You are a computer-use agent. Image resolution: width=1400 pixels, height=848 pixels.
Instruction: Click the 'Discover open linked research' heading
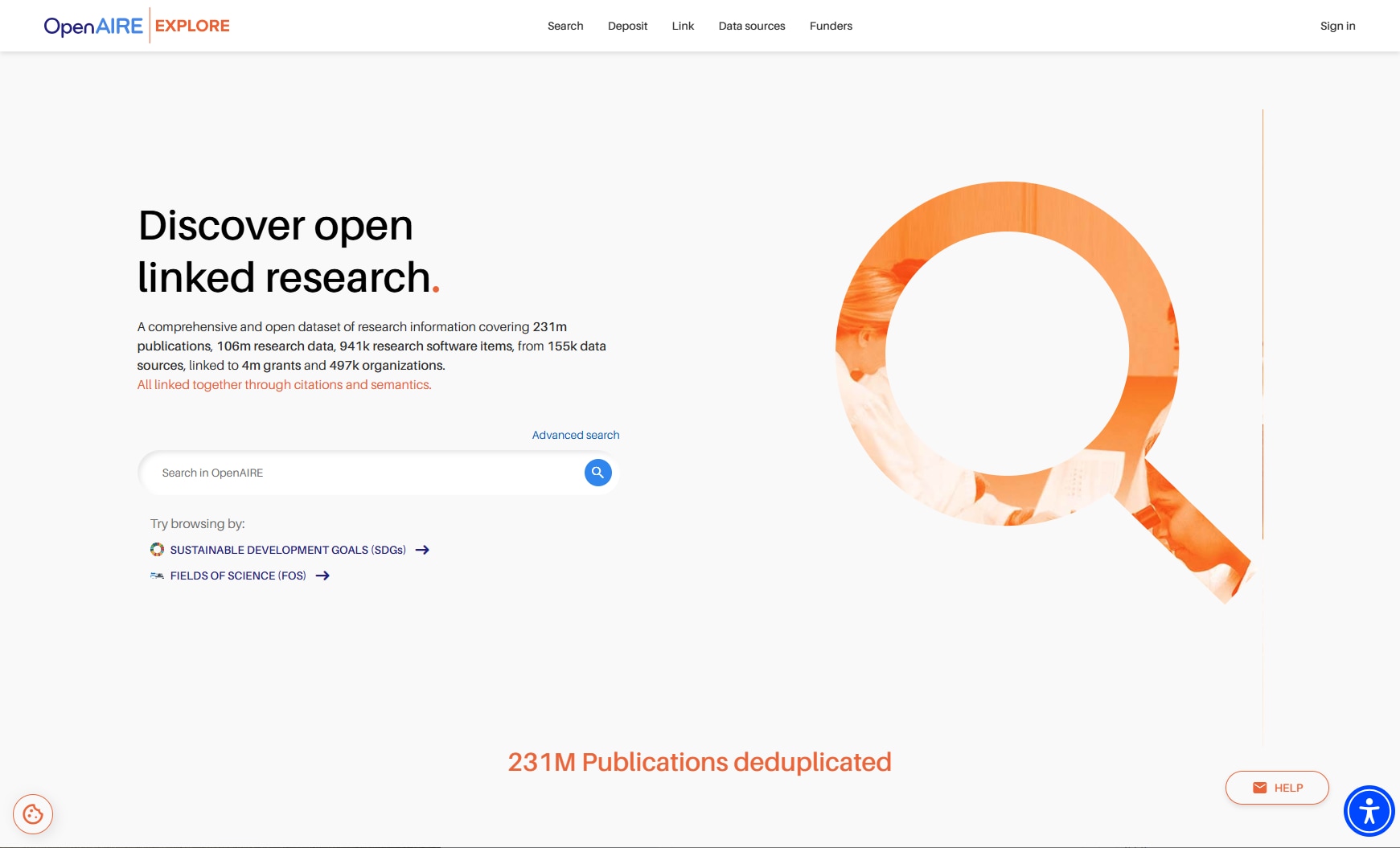289,252
